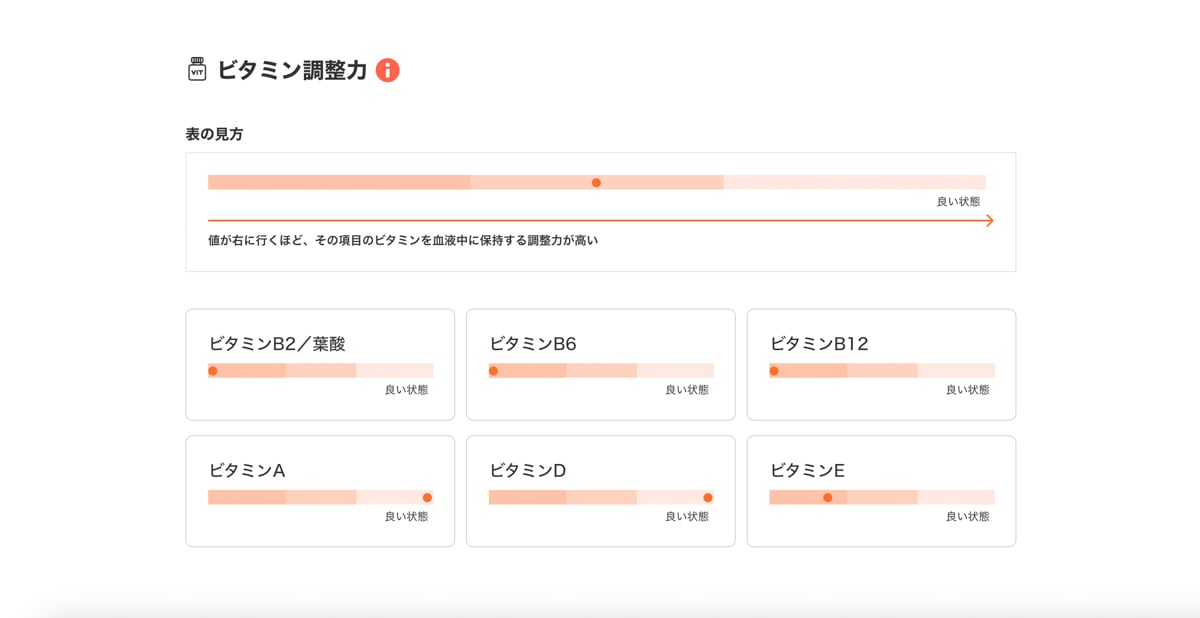The image size is (1200, 618).
Task: Click the legend explanation text about 調整力
Action: (x=403, y=241)
